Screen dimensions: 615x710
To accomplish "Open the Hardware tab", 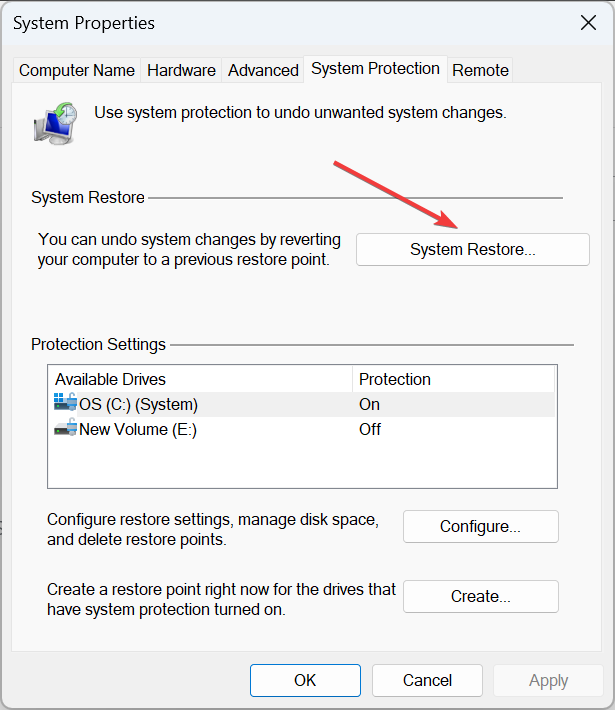I will pyautogui.click(x=181, y=70).
